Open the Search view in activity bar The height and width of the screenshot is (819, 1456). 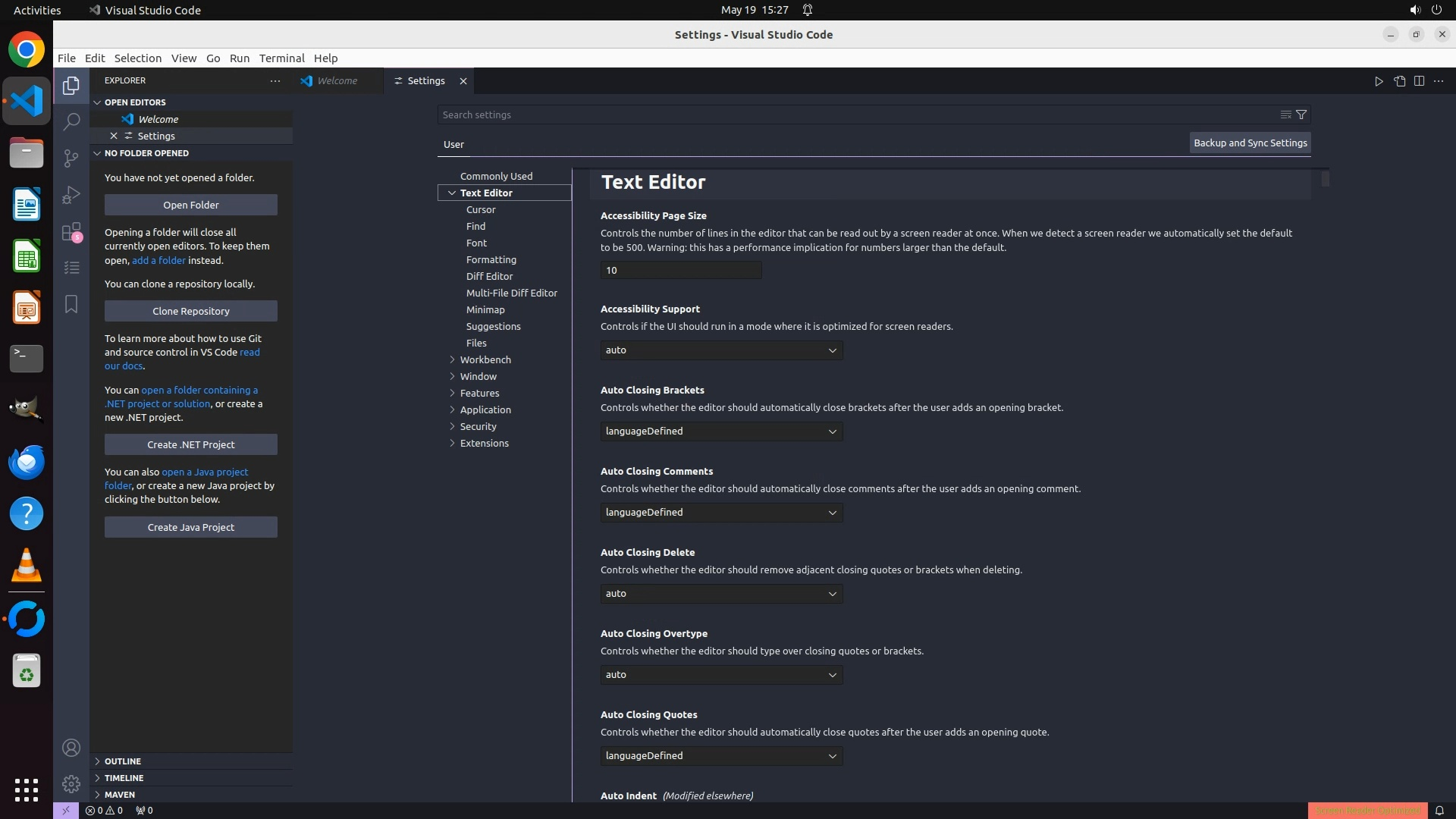[x=71, y=121]
